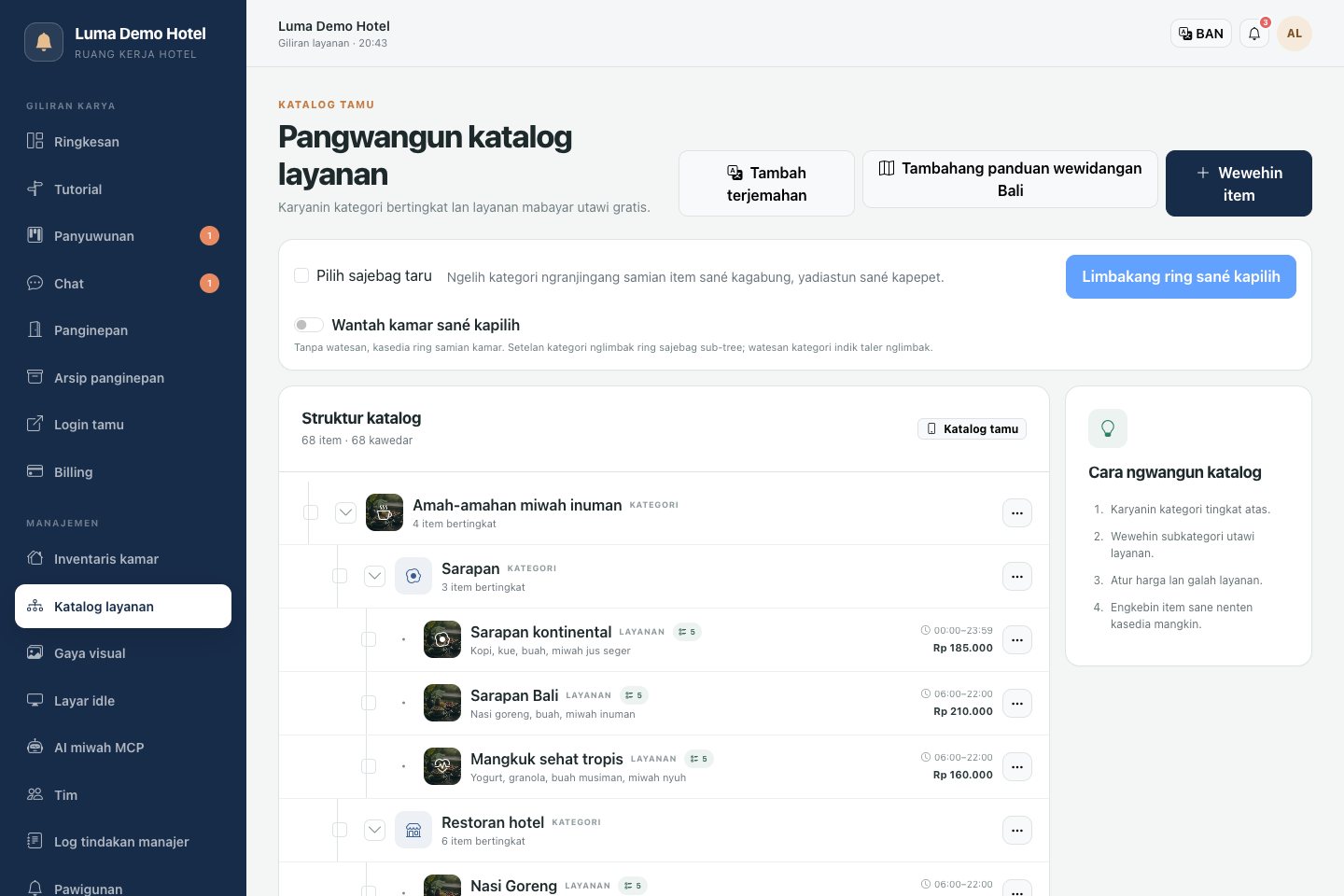Open more options for Restoran hotel
Viewport: 1344px width, 896px height.
point(1017,831)
